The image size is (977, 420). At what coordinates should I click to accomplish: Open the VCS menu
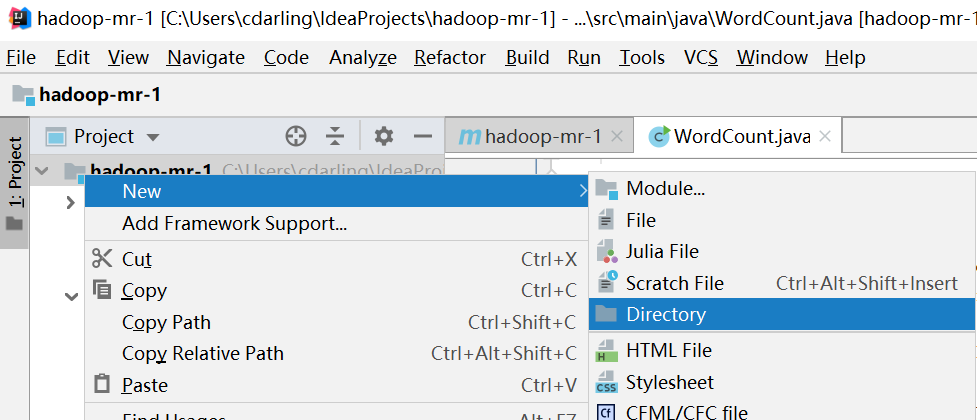click(x=701, y=57)
